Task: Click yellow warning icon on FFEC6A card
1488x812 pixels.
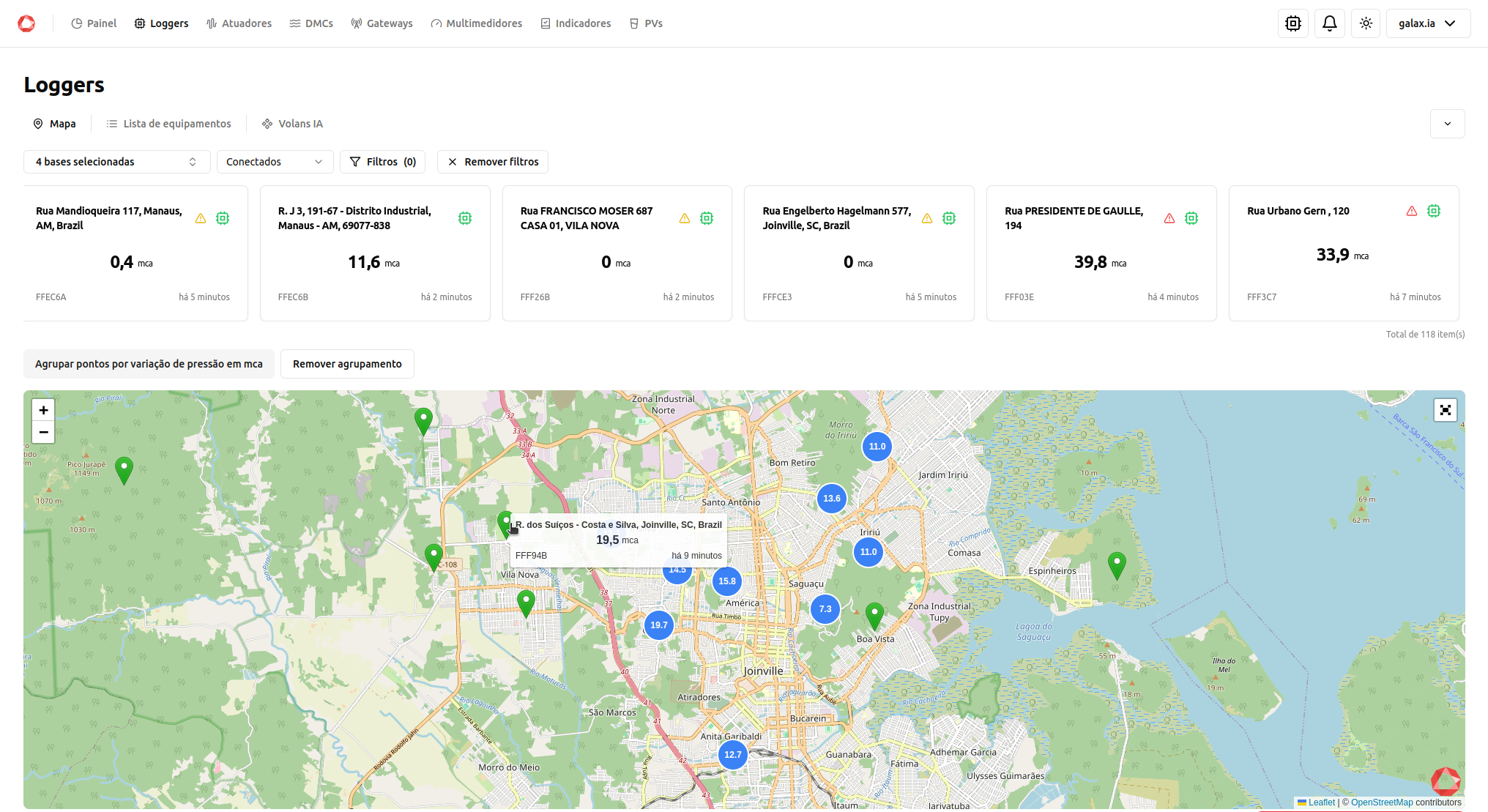Action: point(200,218)
